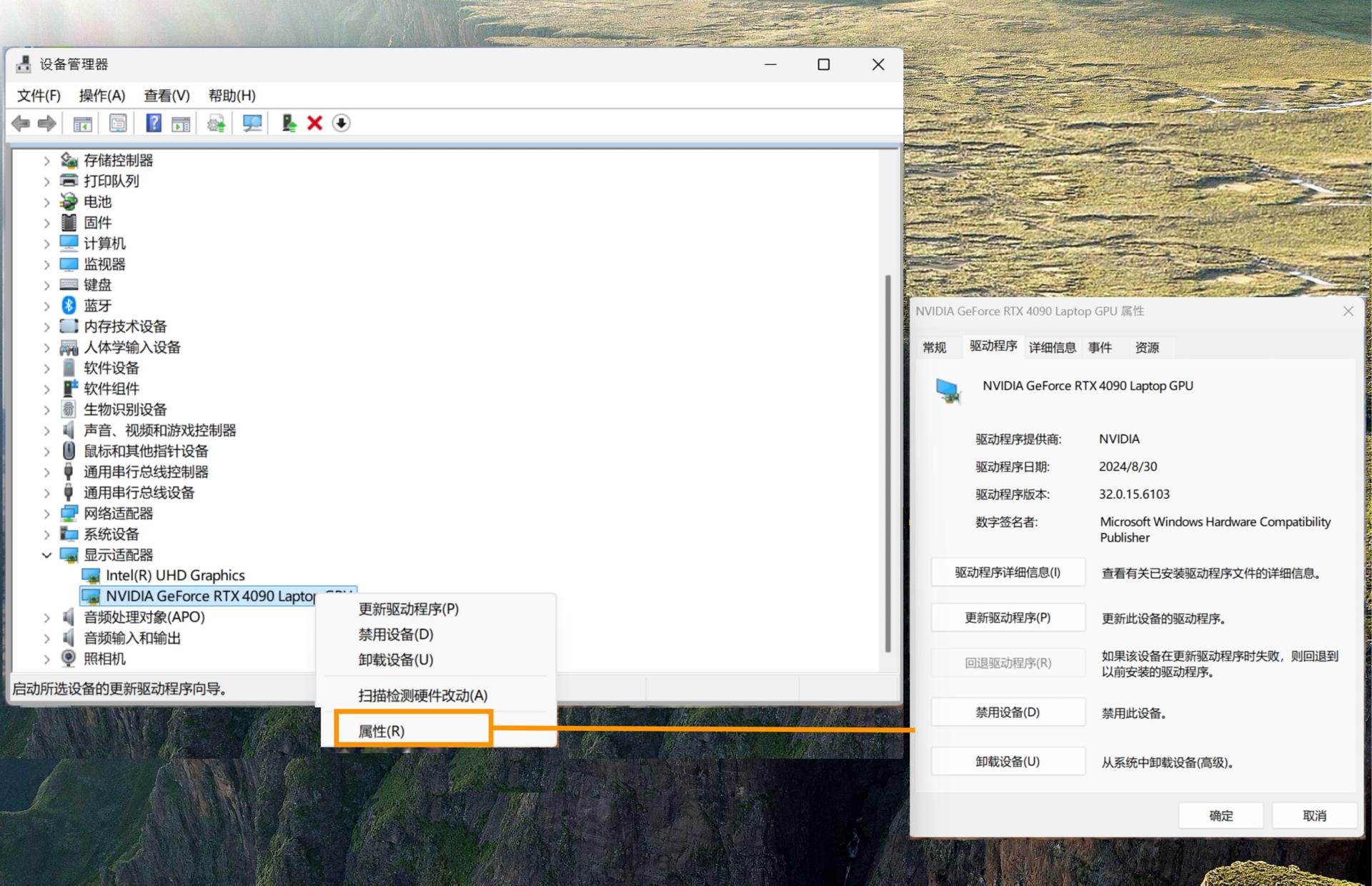The width and height of the screenshot is (1372, 886).
Task: Collapse the 显示适配器 category
Action: coord(47,555)
